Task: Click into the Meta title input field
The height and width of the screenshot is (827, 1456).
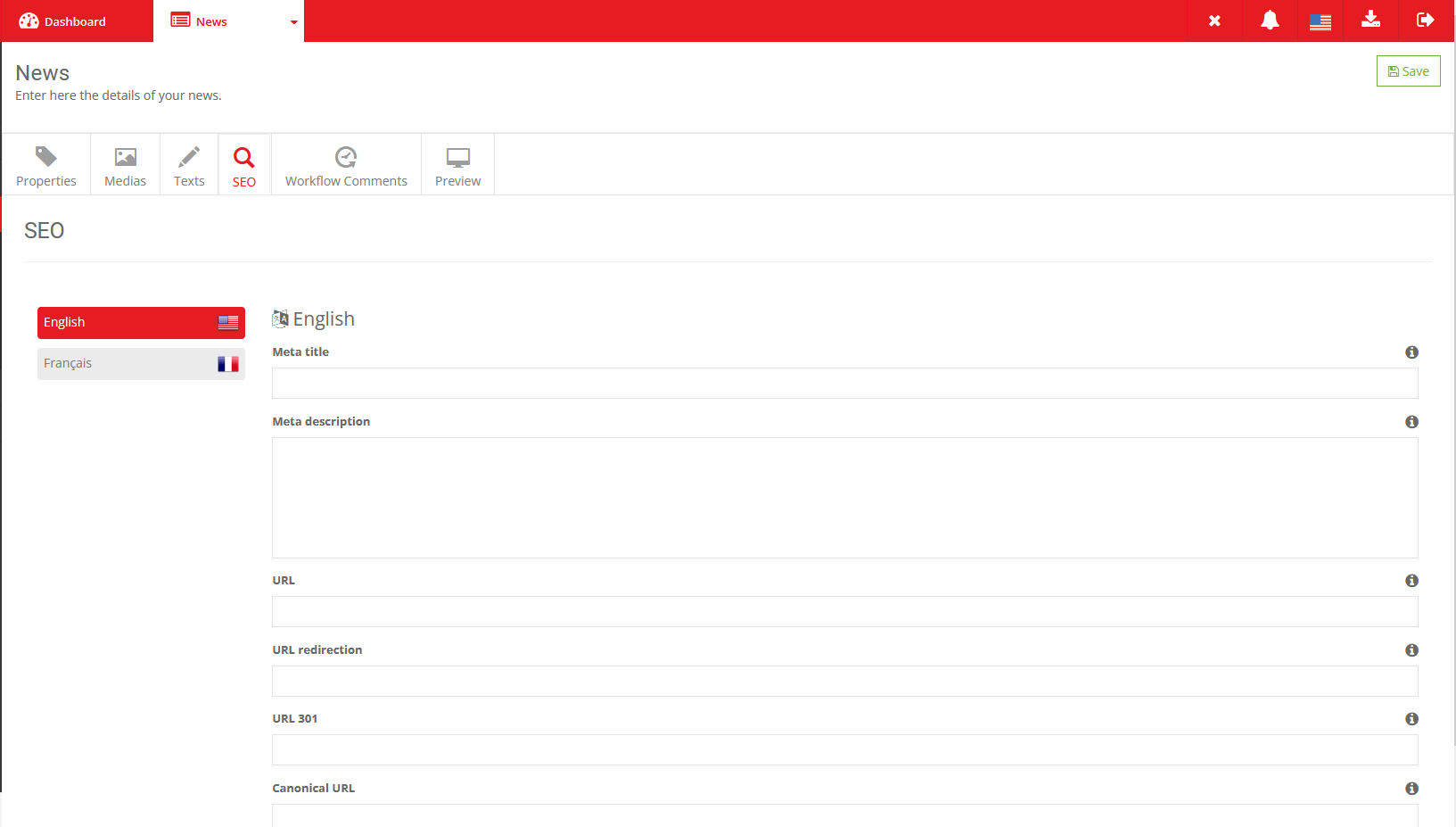Action: click(x=844, y=384)
